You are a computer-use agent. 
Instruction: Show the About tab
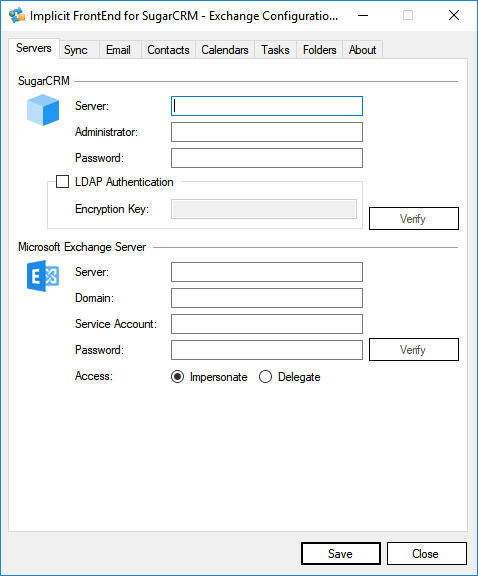[x=363, y=50]
